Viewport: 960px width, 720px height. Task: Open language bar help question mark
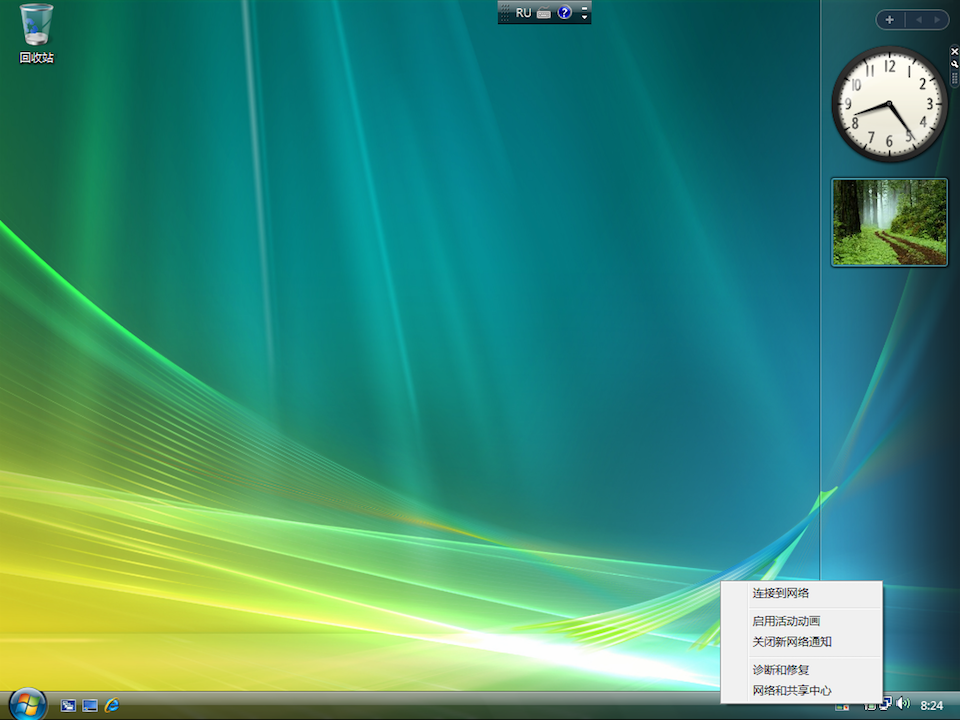pos(564,12)
